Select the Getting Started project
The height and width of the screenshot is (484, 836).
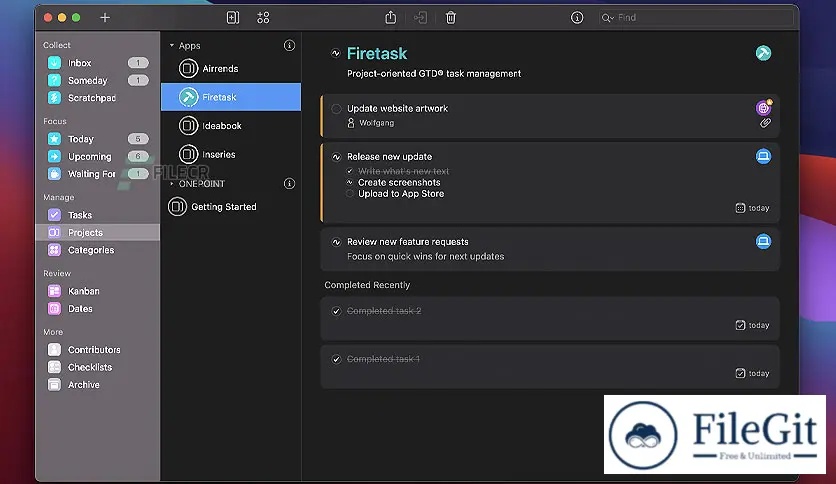click(231, 207)
